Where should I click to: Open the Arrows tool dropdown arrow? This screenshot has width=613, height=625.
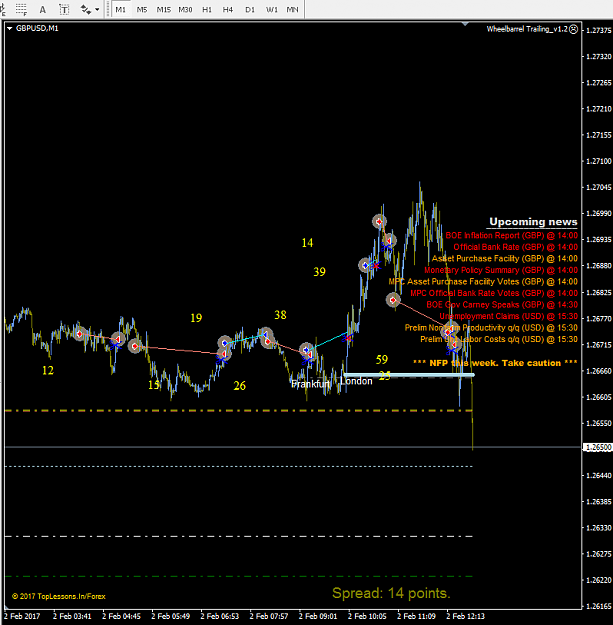[97, 10]
